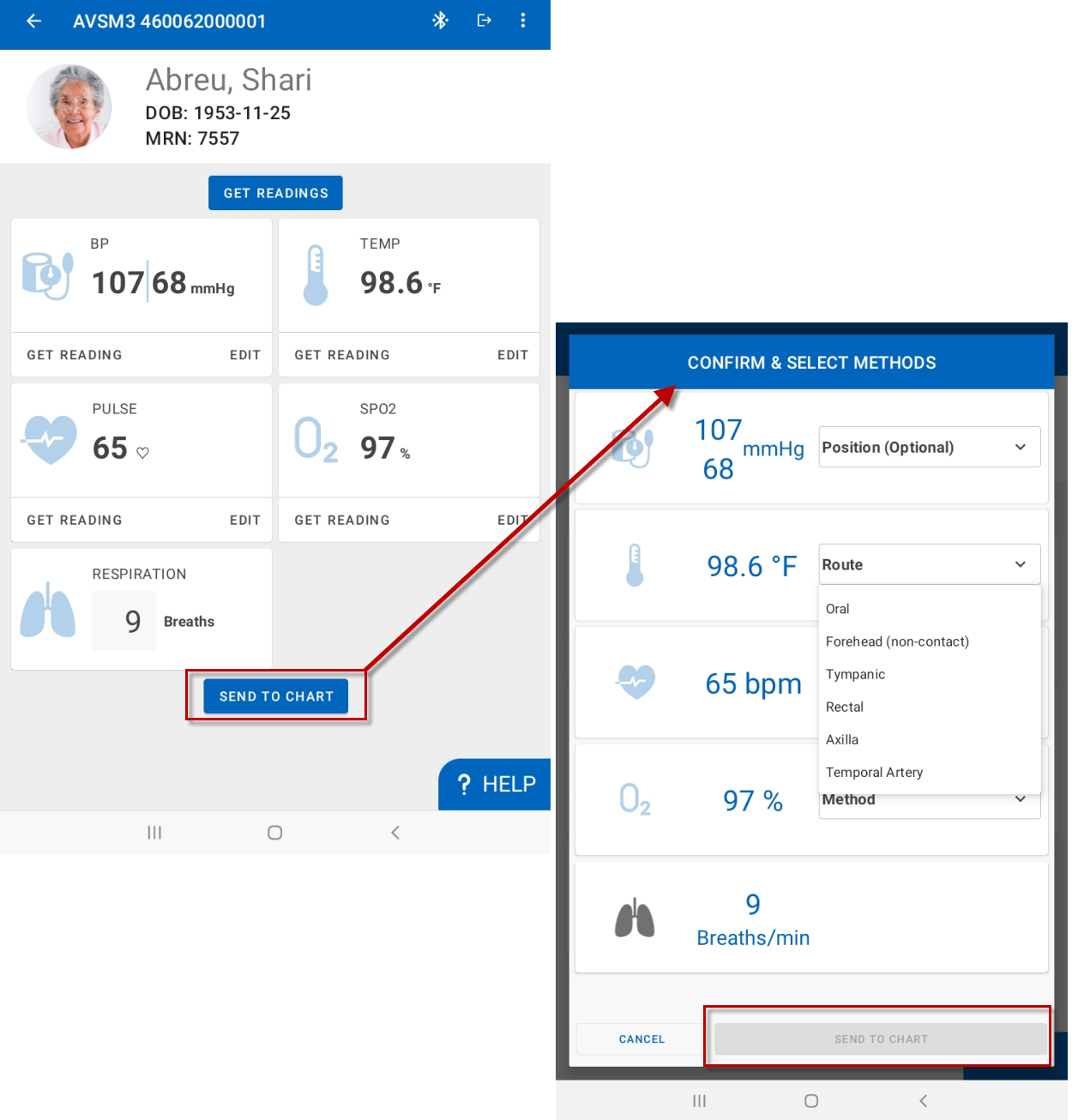This screenshot has height=1120, width=1072.
Task: Expand the Route dropdown for temperature
Action: (929, 564)
